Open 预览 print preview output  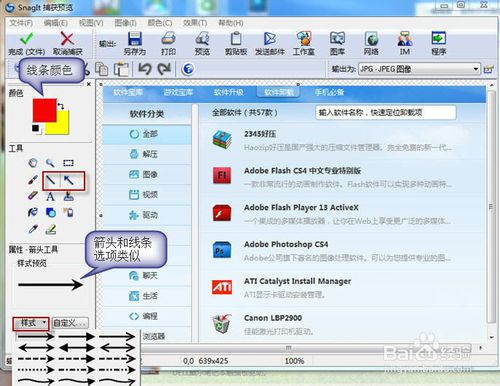click(202, 43)
